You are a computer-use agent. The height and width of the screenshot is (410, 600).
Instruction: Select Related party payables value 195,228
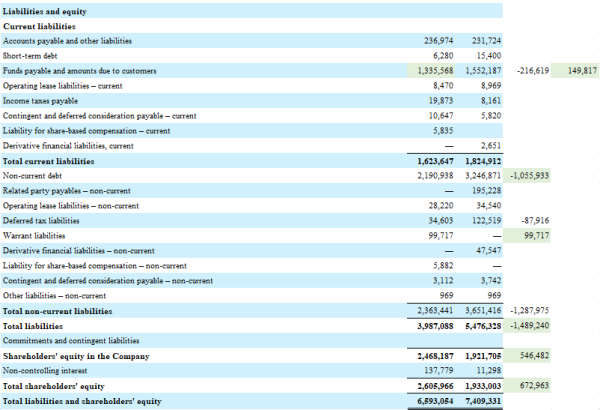tap(485, 190)
